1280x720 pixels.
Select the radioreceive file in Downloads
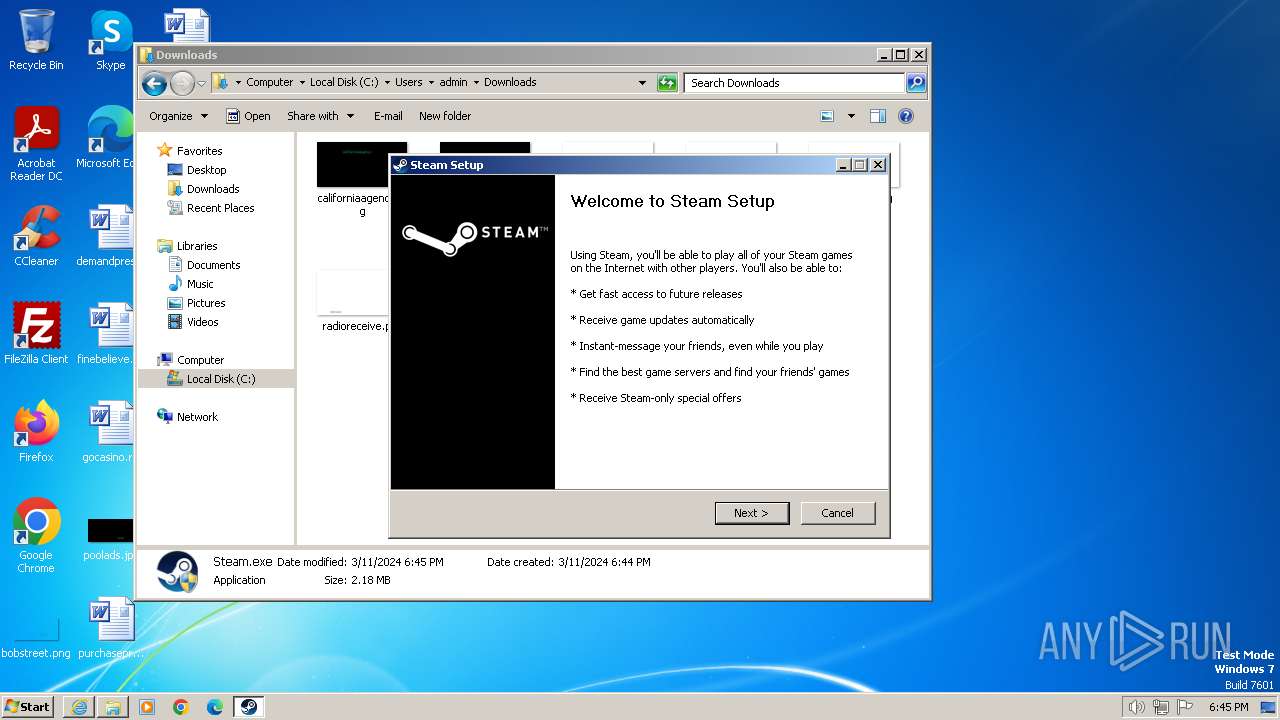[354, 302]
